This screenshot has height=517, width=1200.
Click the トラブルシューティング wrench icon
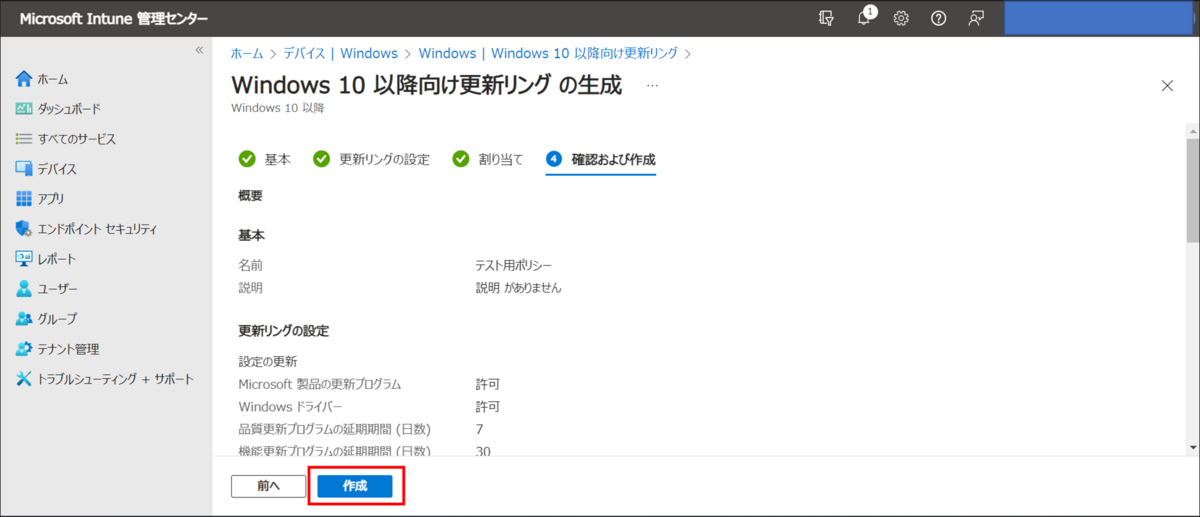pyautogui.click(x=24, y=379)
